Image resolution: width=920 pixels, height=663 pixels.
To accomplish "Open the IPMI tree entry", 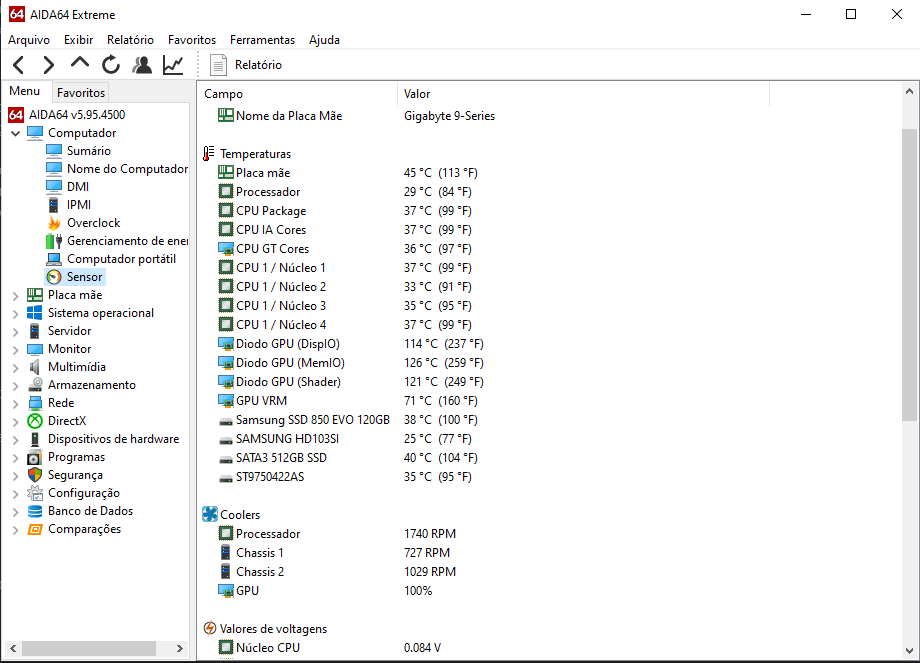I will 79,205.
